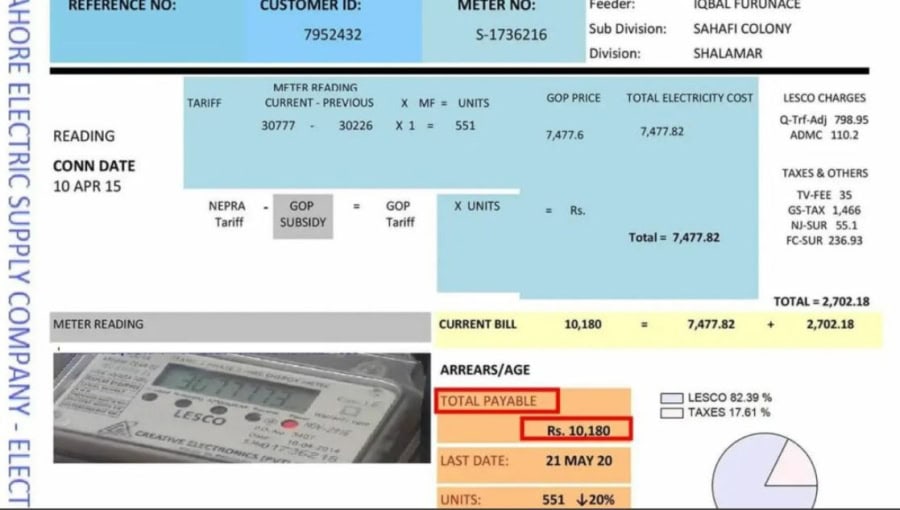Click CURRENT BILL amount 10,180
The height and width of the screenshot is (510, 900).
(583, 324)
